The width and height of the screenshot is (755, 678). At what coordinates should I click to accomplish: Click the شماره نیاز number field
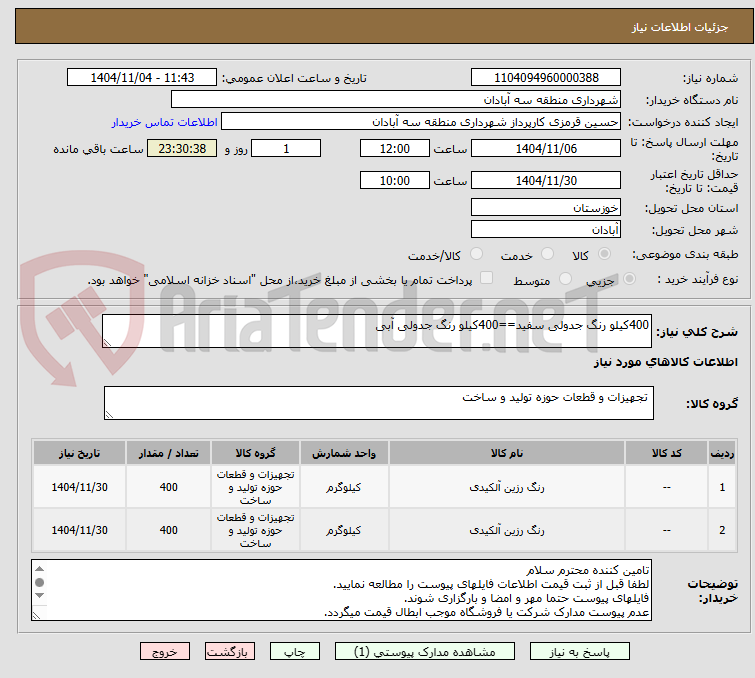[x=546, y=78]
